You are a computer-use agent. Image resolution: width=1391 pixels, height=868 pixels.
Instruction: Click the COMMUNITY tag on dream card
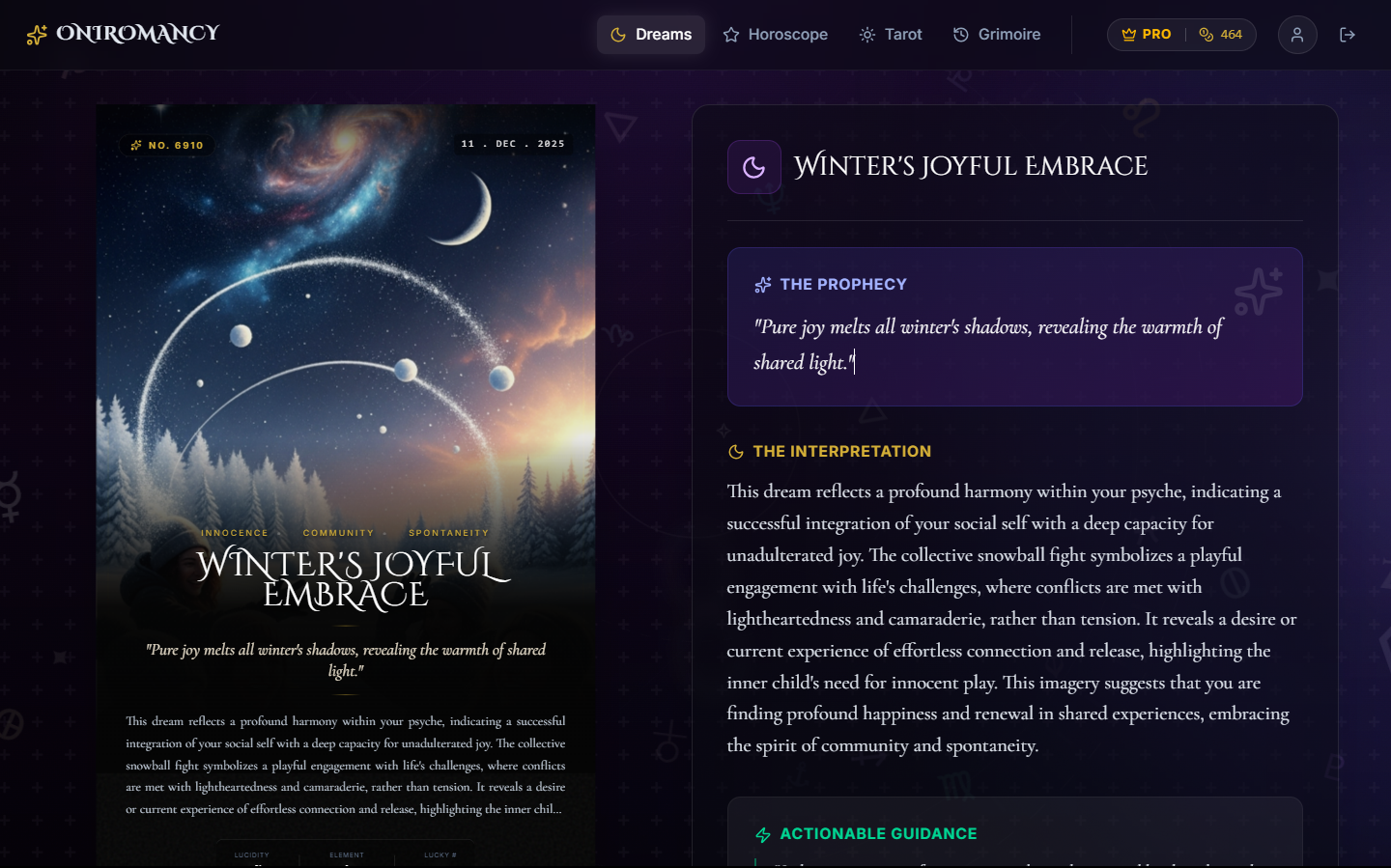tap(338, 533)
